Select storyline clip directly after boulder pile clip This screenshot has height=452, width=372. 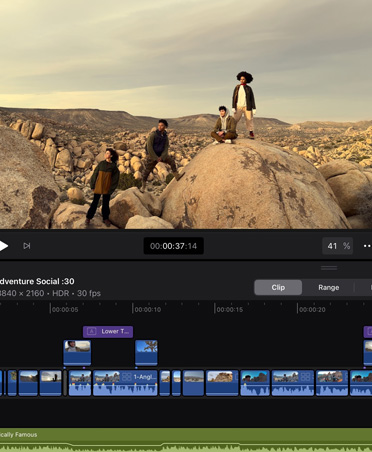point(255,383)
